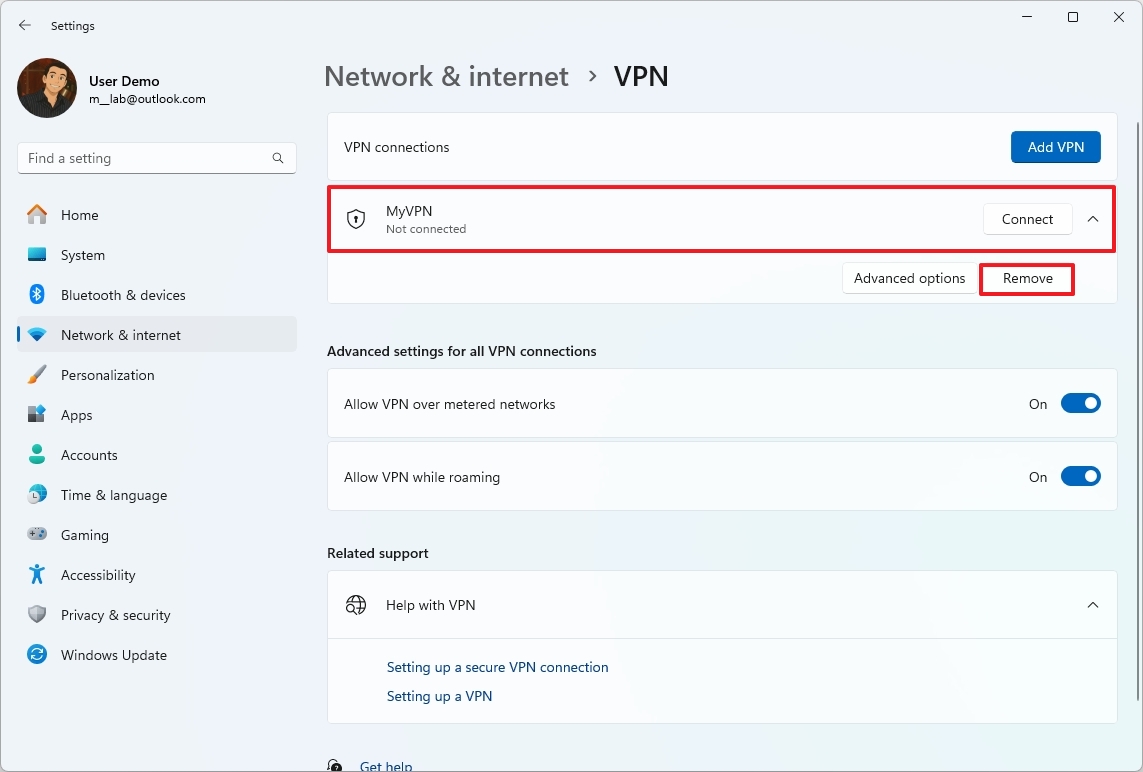Open Windows Update via its icon
This screenshot has height=772, width=1143.
click(x=37, y=655)
